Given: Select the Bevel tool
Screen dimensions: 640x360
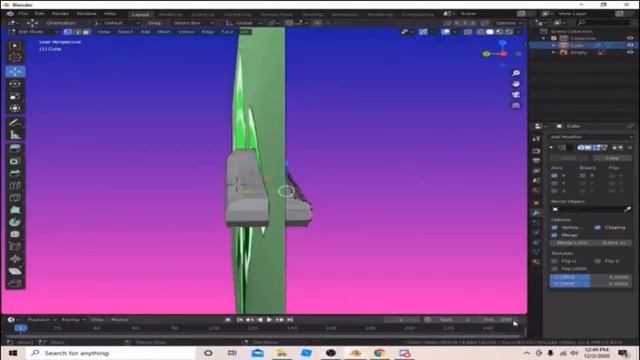Looking at the screenshot, I should (x=15, y=173).
